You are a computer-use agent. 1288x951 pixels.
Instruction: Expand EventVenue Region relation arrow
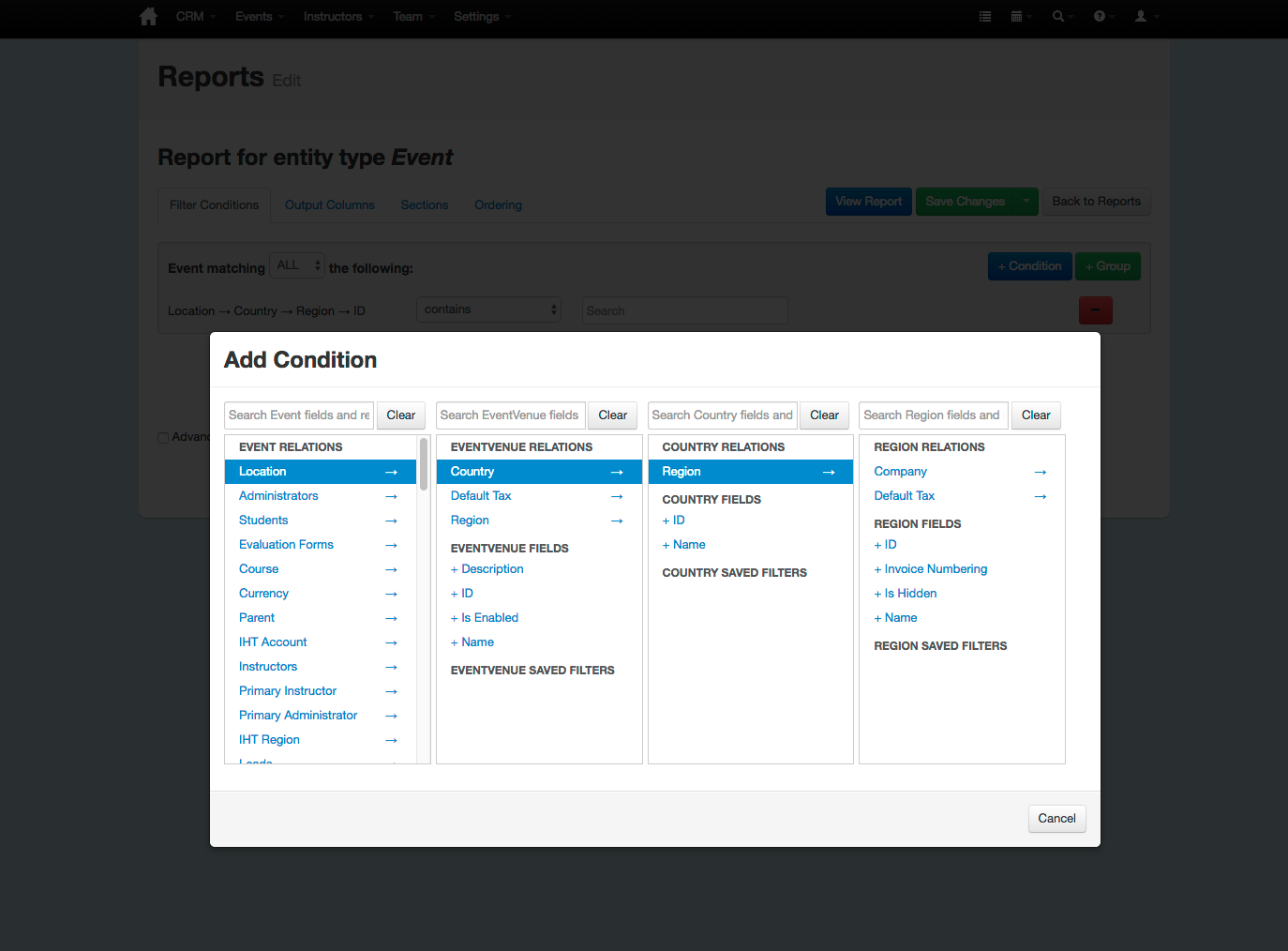coord(617,521)
